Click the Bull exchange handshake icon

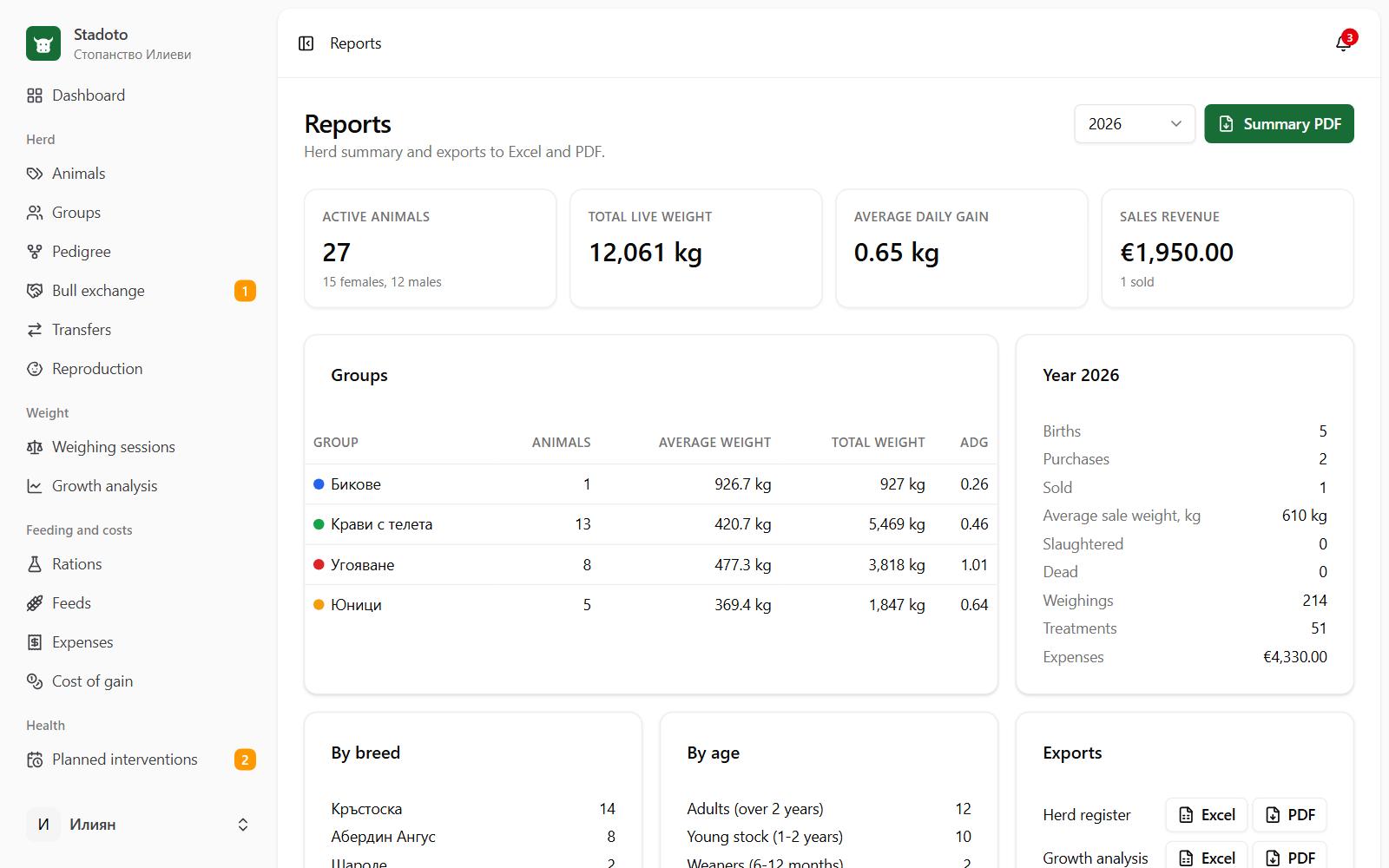[35, 291]
